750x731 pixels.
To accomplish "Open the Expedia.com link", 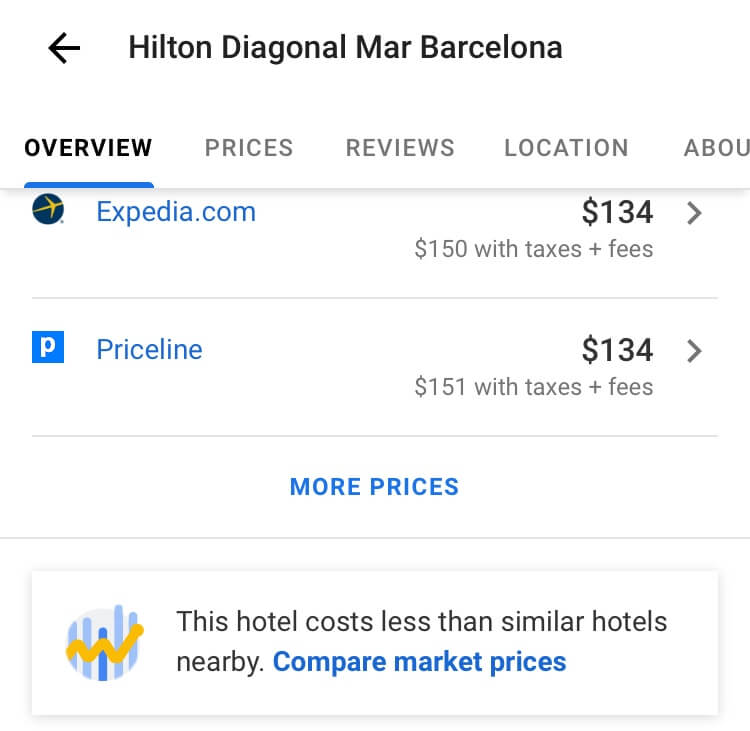I will pyautogui.click(x=176, y=212).
